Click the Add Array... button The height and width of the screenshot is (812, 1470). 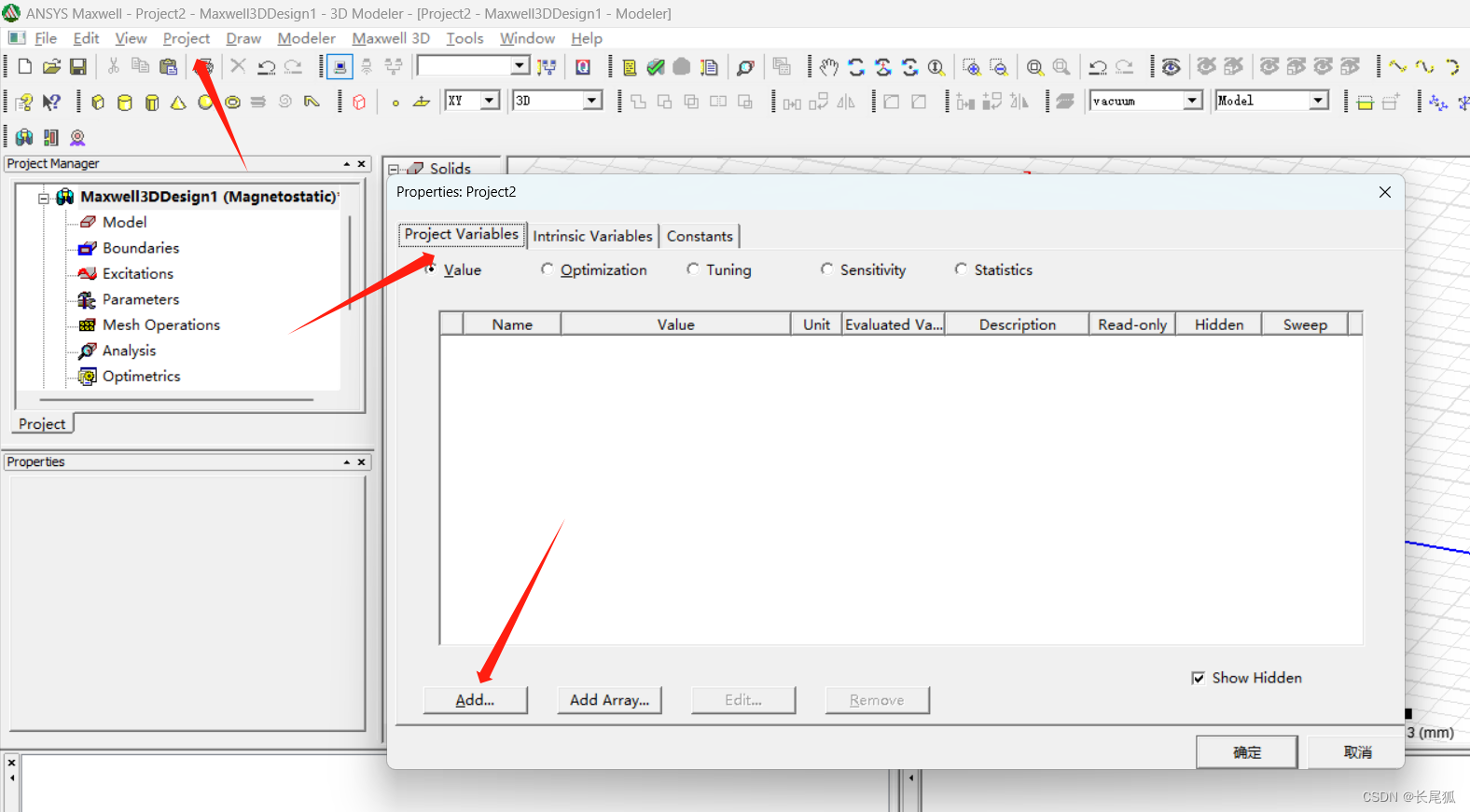click(x=609, y=700)
